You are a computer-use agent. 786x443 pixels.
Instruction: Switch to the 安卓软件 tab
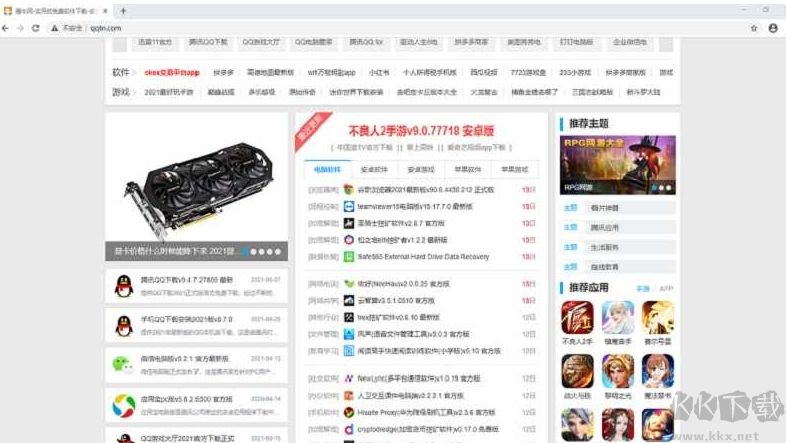[x=374, y=170]
